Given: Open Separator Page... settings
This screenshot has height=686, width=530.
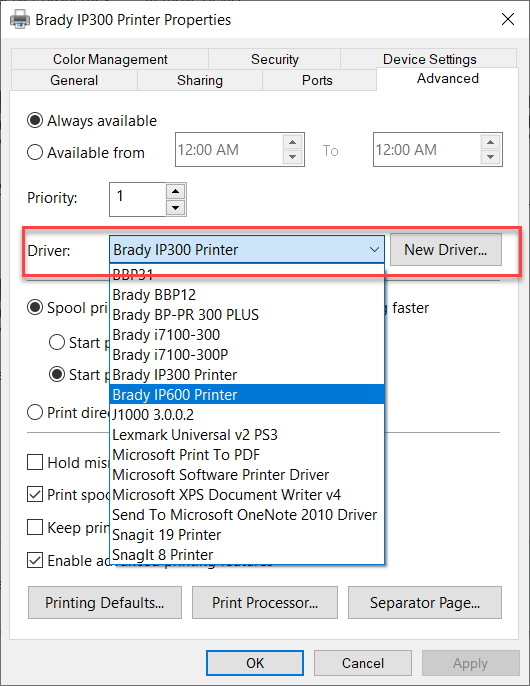Looking at the screenshot, I should (425, 602).
